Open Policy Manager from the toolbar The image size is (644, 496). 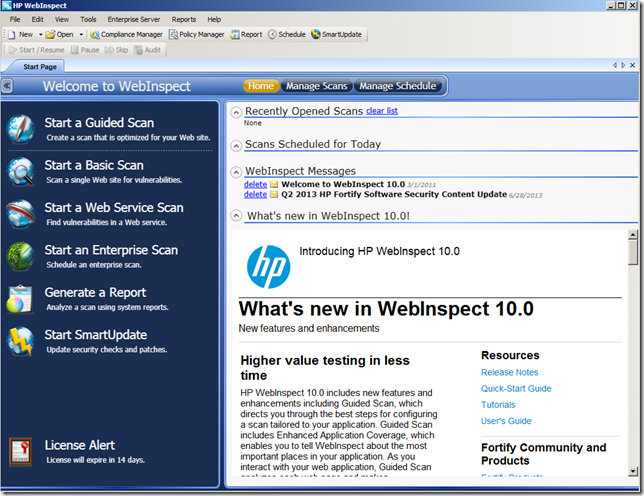tap(197, 34)
